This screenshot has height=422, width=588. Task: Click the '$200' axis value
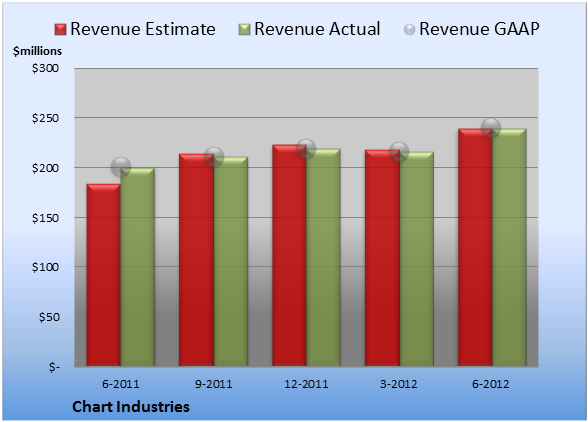45,168
